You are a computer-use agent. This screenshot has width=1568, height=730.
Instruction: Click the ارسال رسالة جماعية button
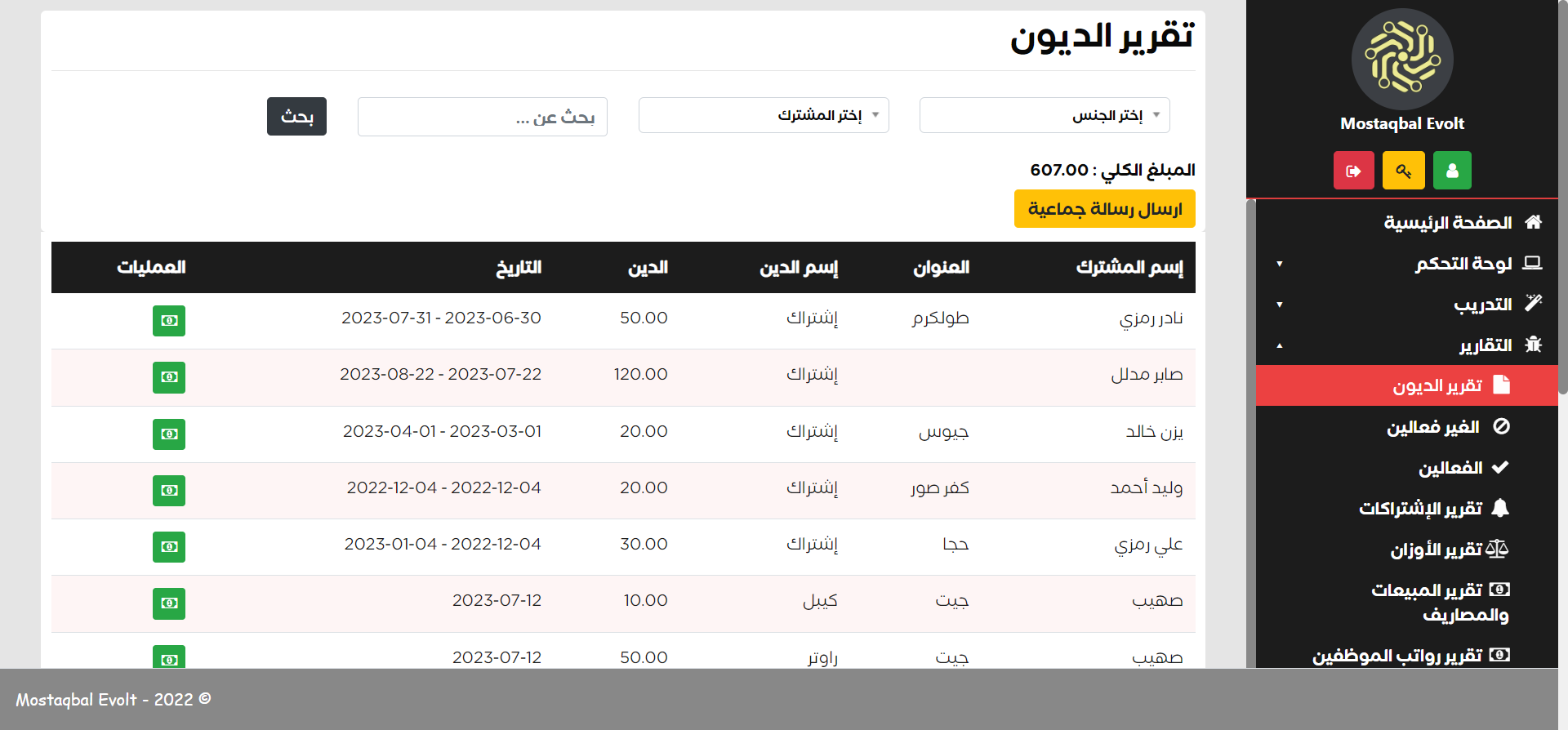coord(1104,209)
